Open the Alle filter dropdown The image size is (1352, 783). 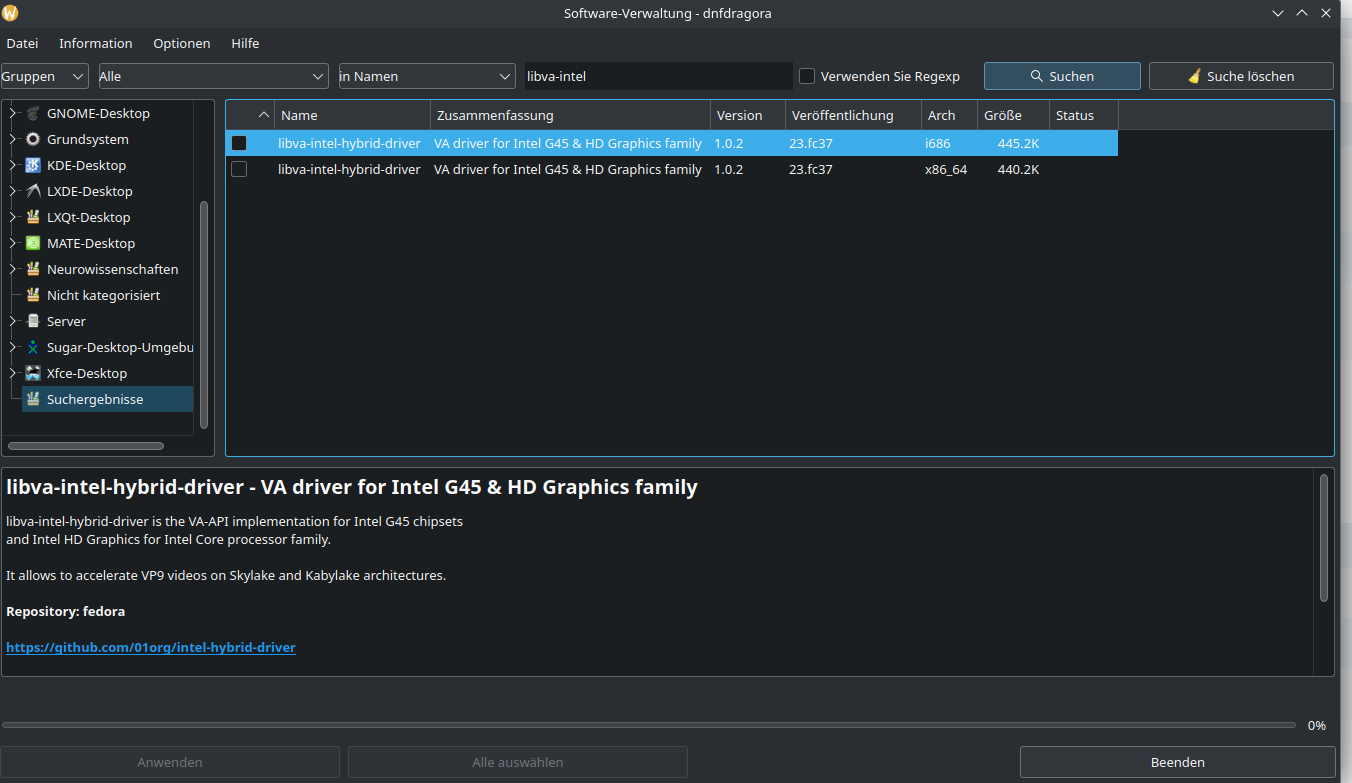[x=214, y=76]
